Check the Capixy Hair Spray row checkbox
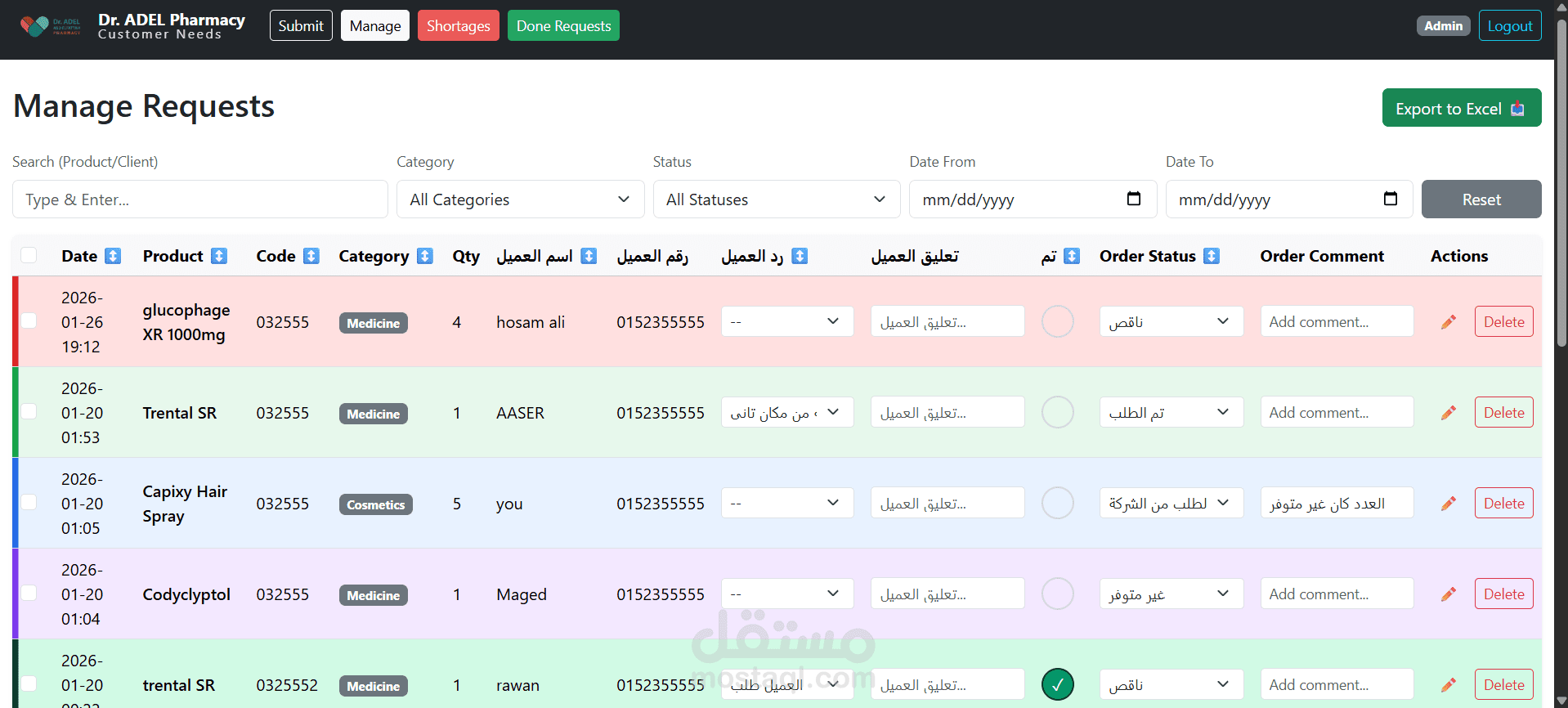 coord(29,502)
